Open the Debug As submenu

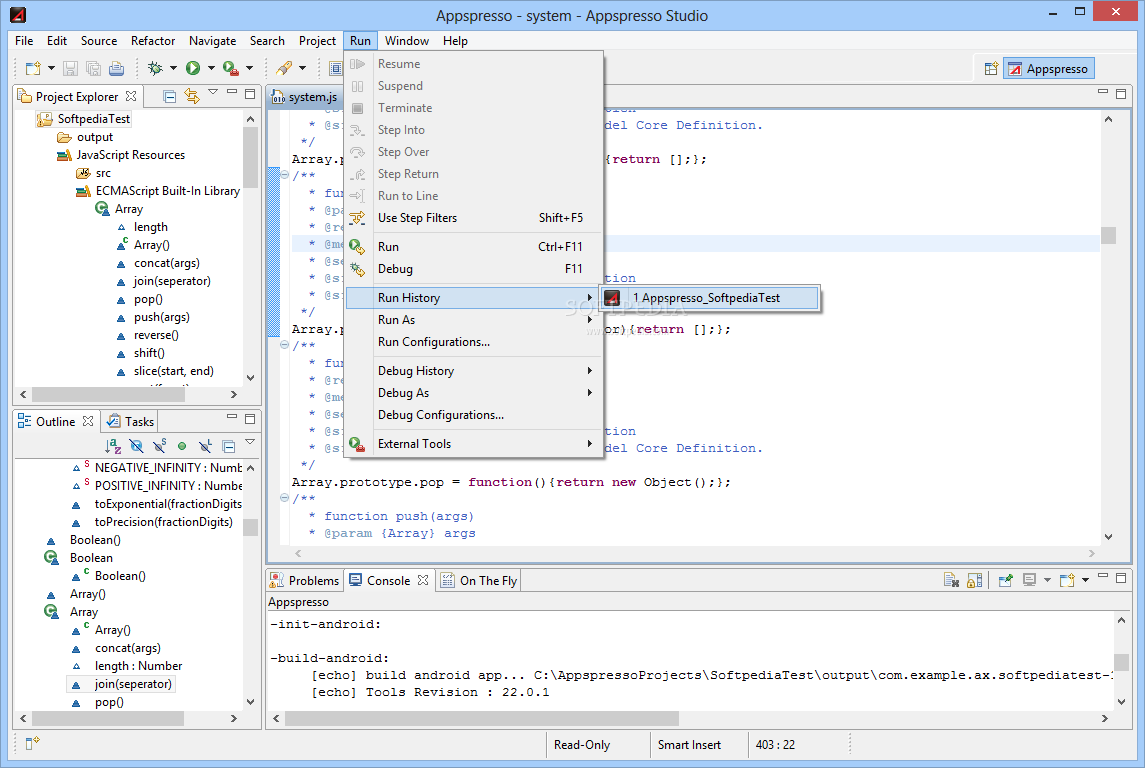[474, 393]
